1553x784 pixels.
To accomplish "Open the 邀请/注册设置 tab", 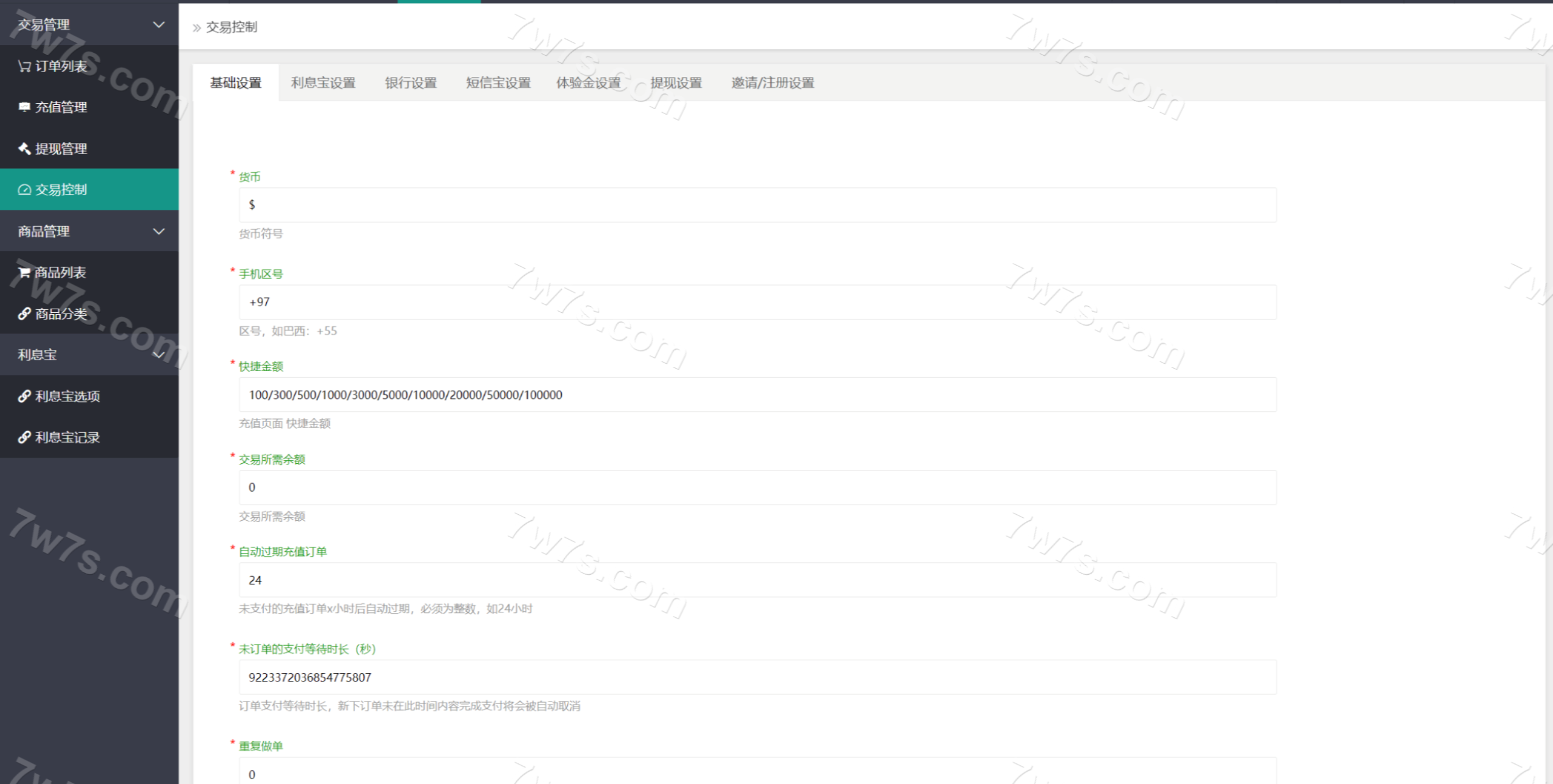I will click(772, 83).
